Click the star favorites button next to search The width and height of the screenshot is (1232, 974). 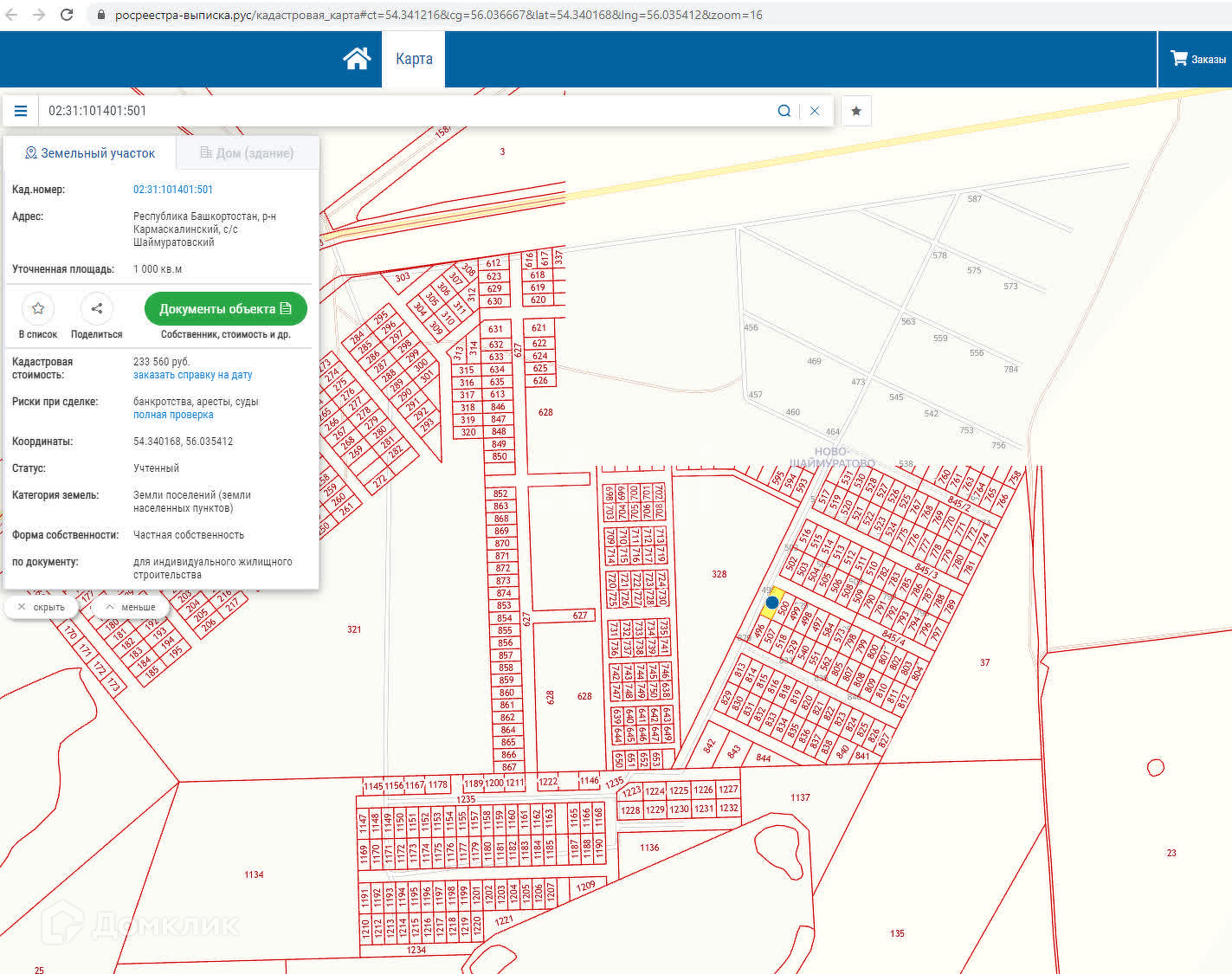point(856,111)
